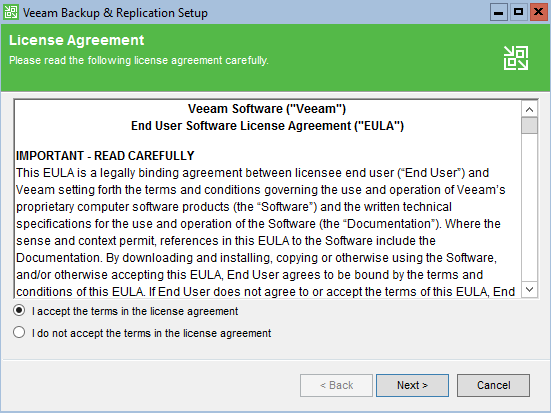Select the accept terms radio button

(x=19, y=311)
